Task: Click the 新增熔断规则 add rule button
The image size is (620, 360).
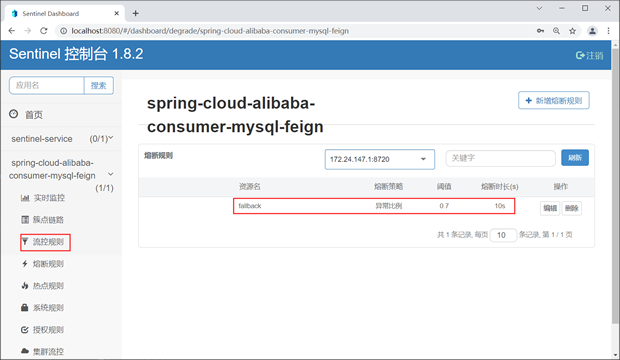Action: coord(554,100)
